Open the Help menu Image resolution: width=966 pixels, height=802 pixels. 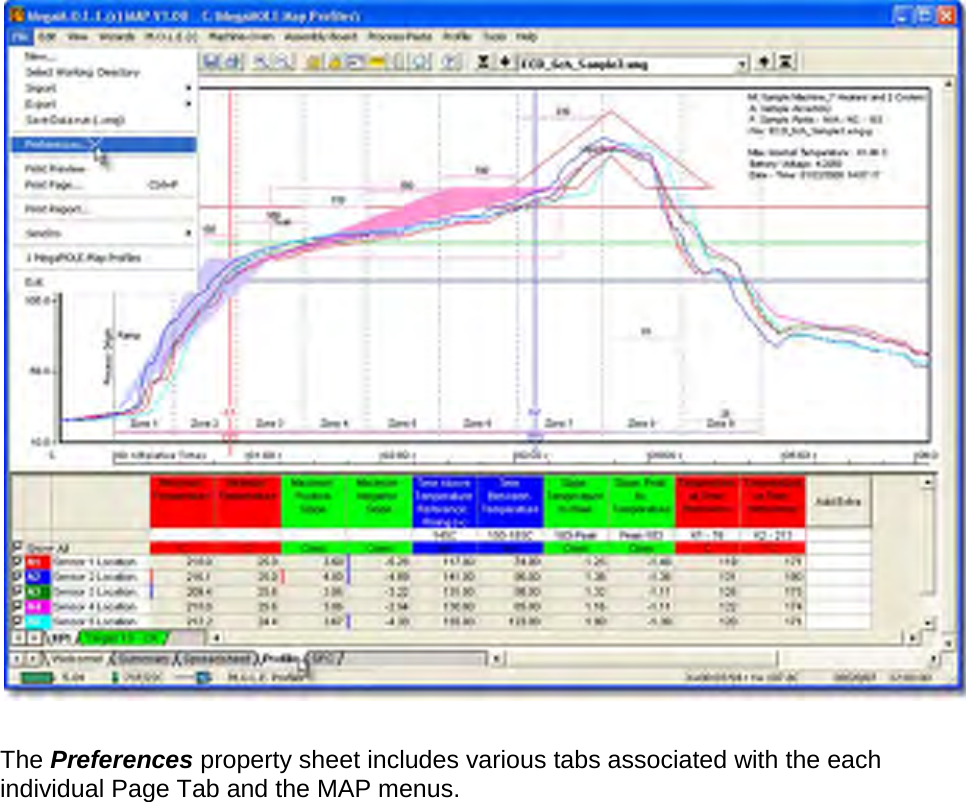pos(526,36)
